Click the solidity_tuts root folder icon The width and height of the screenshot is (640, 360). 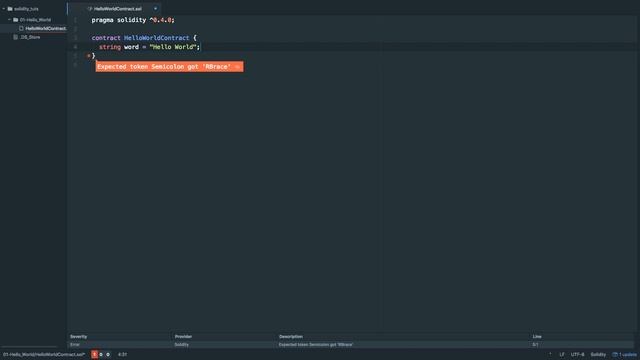click(x=10, y=9)
